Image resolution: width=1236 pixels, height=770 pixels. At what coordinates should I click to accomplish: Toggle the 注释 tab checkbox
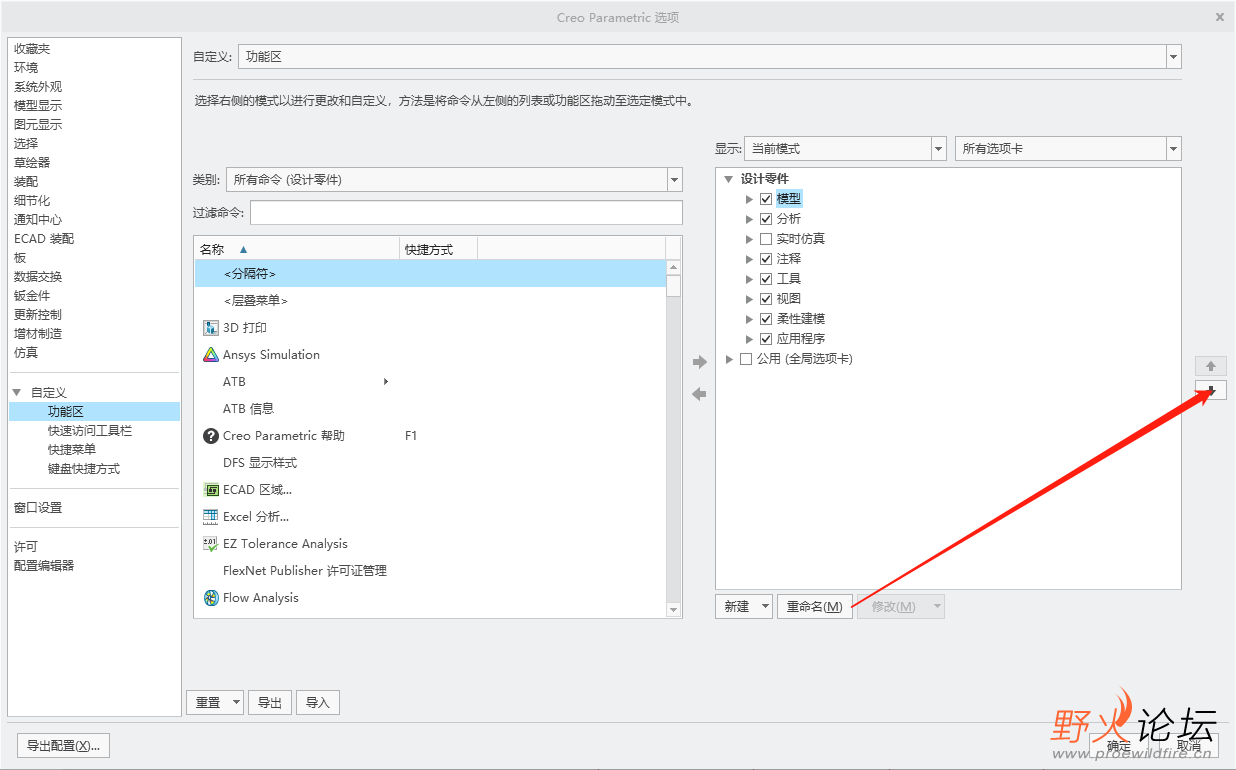tap(766, 259)
